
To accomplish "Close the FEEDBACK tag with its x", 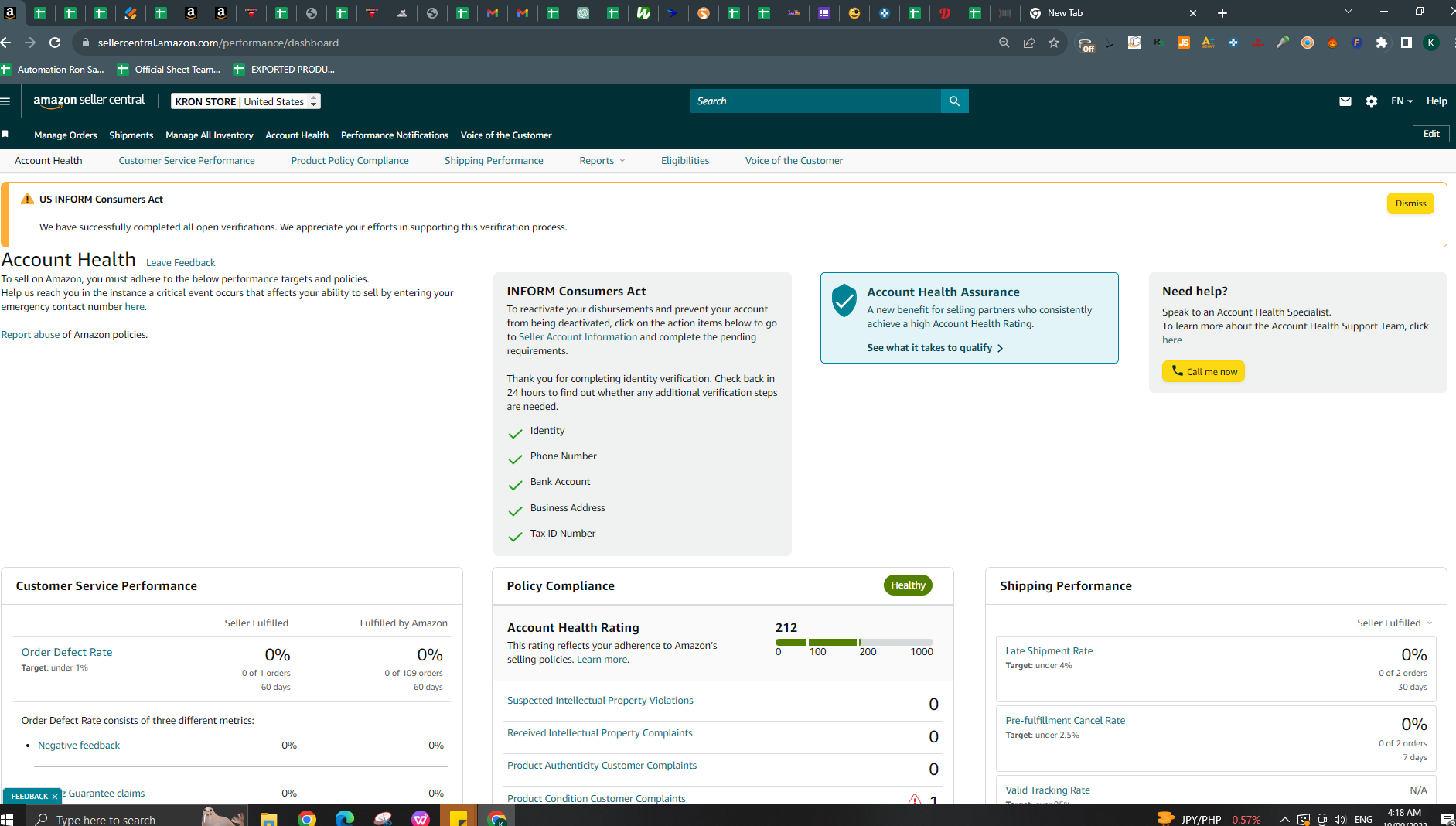I will pos(55,796).
